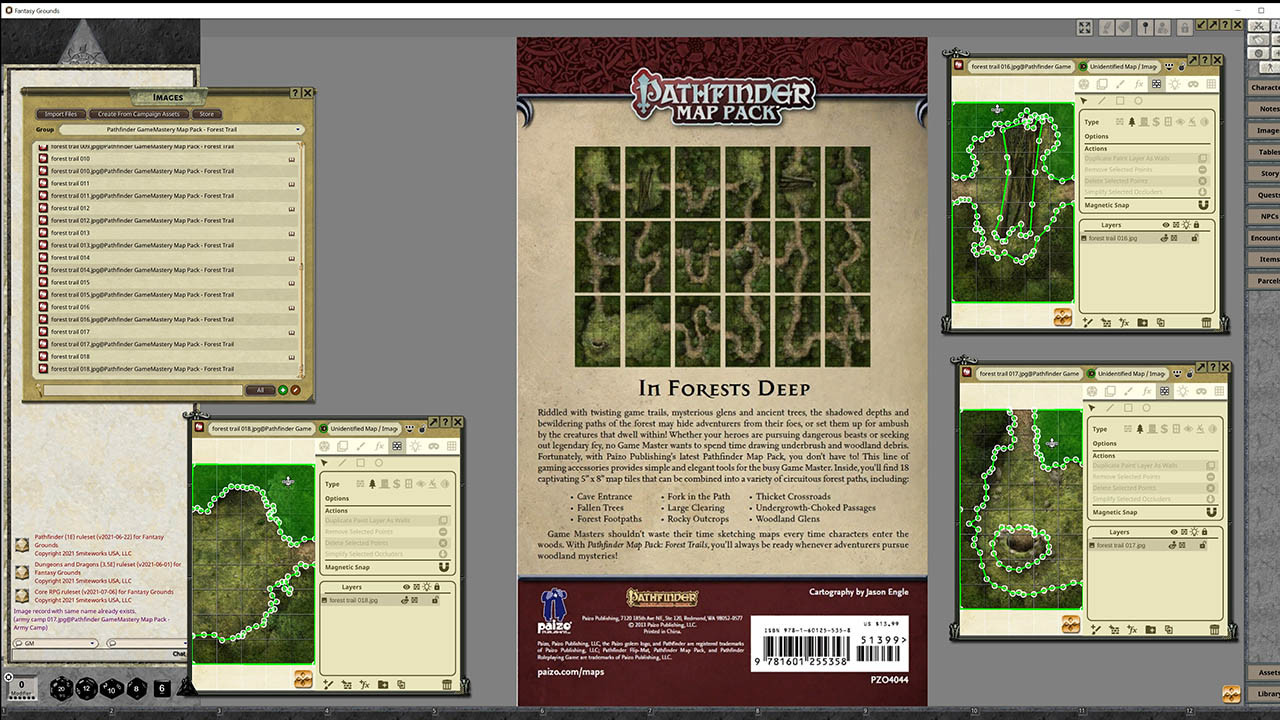This screenshot has height=720, width=1280.
Task: Click add folder icon in forest trail 018 window
Action: pyautogui.click(x=382, y=685)
